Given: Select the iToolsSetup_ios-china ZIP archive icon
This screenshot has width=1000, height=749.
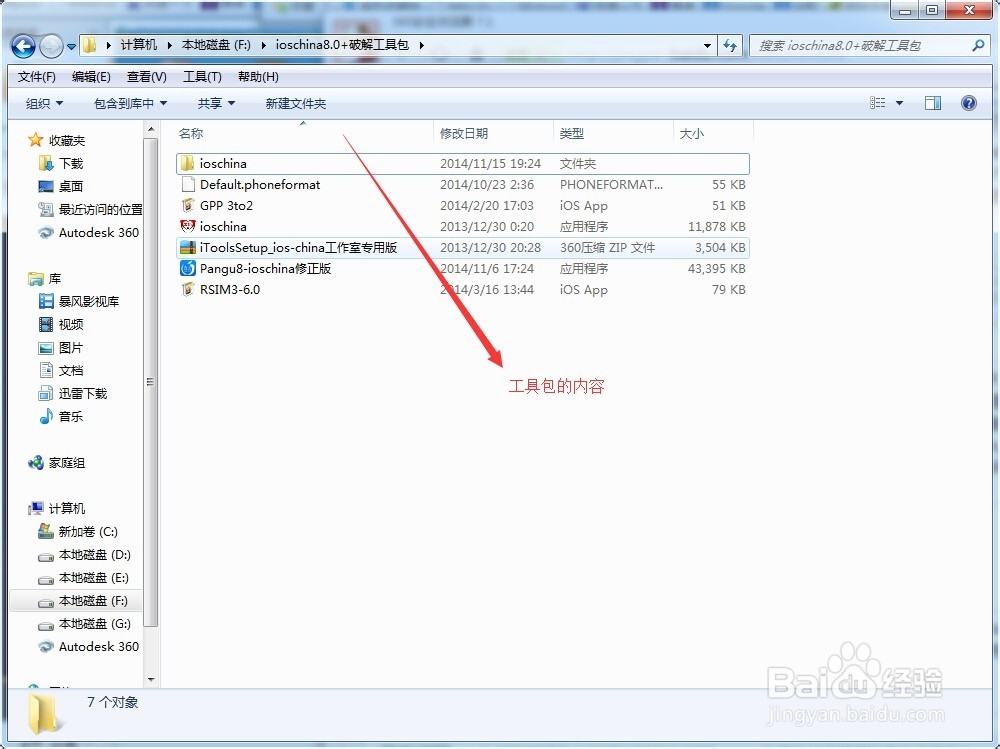Looking at the screenshot, I should 188,248.
